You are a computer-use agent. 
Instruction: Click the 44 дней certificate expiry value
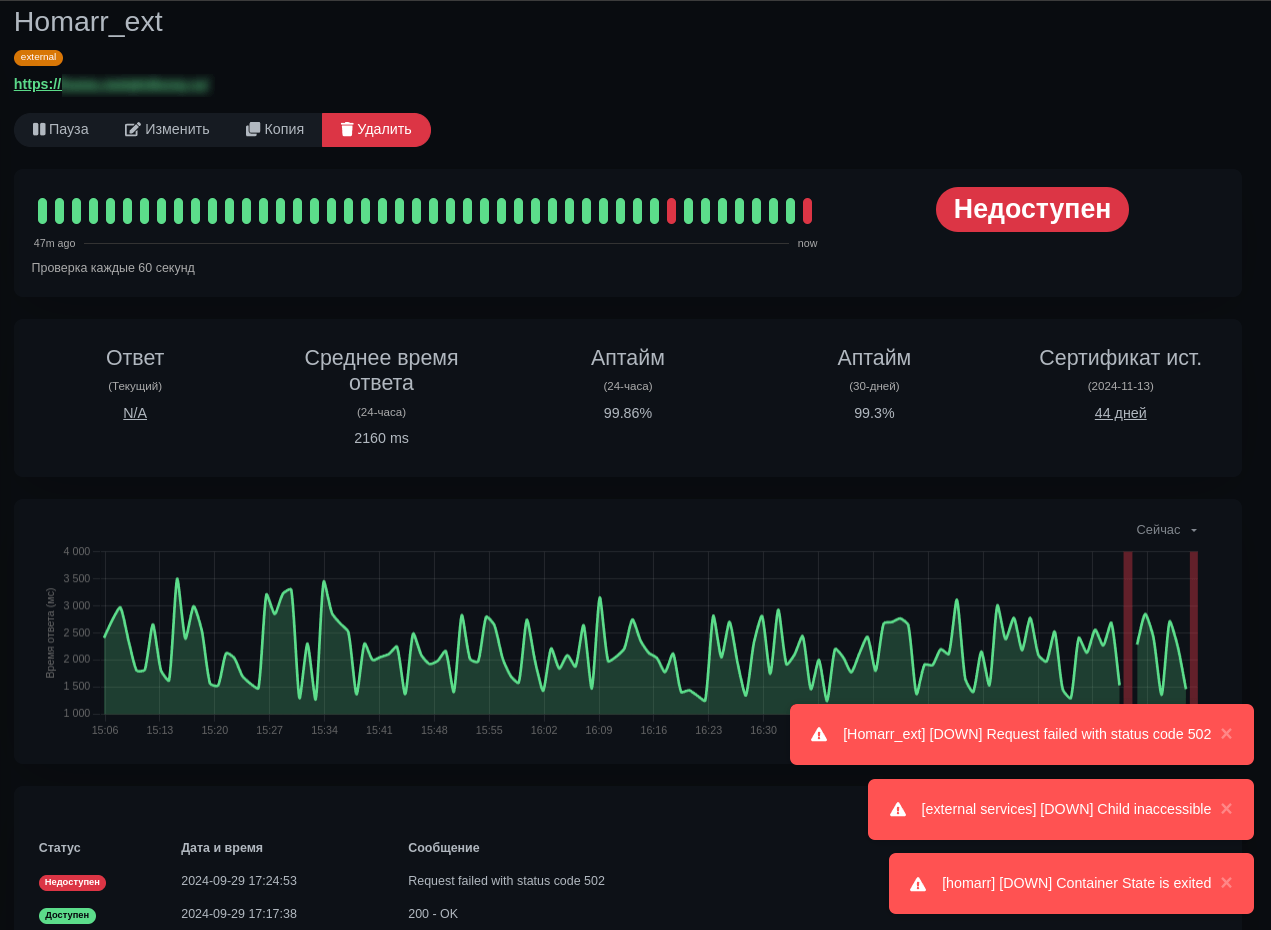click(x=1120, y=413)
